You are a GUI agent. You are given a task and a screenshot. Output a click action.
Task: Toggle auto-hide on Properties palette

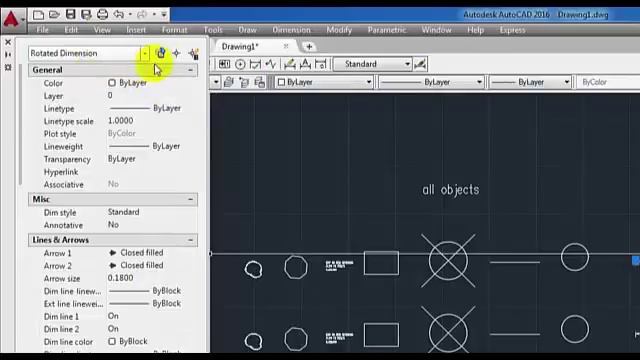click(x=8, y=54)
